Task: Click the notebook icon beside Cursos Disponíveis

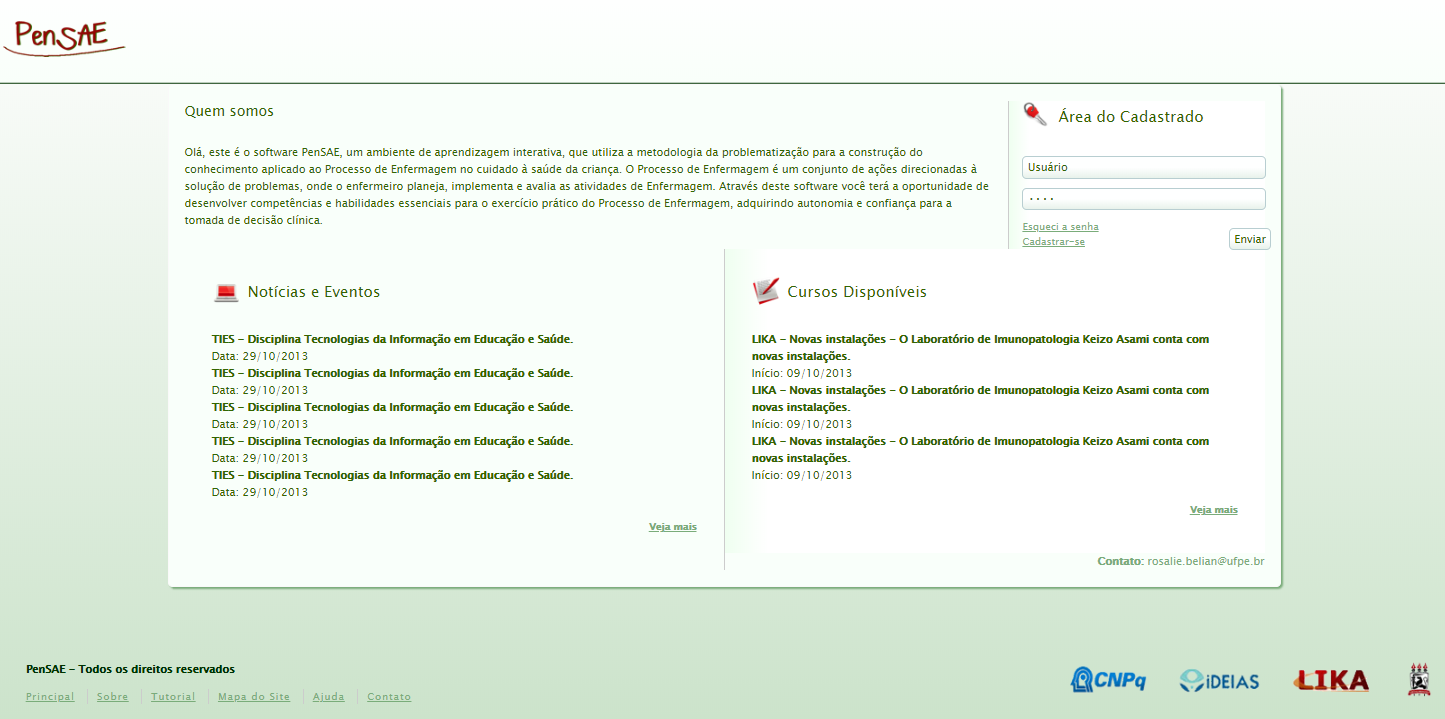Action: click(765, 291)
